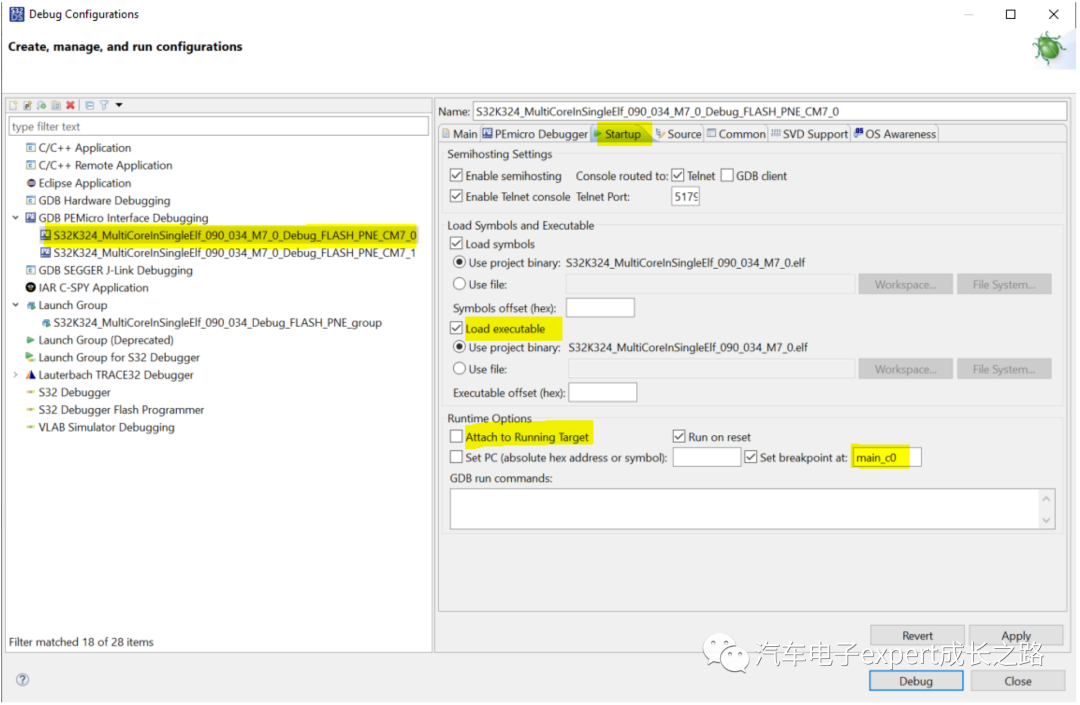Enable GDB client console routing
The height and width of the screenshot is (705, 1080).
click(727, 176)
